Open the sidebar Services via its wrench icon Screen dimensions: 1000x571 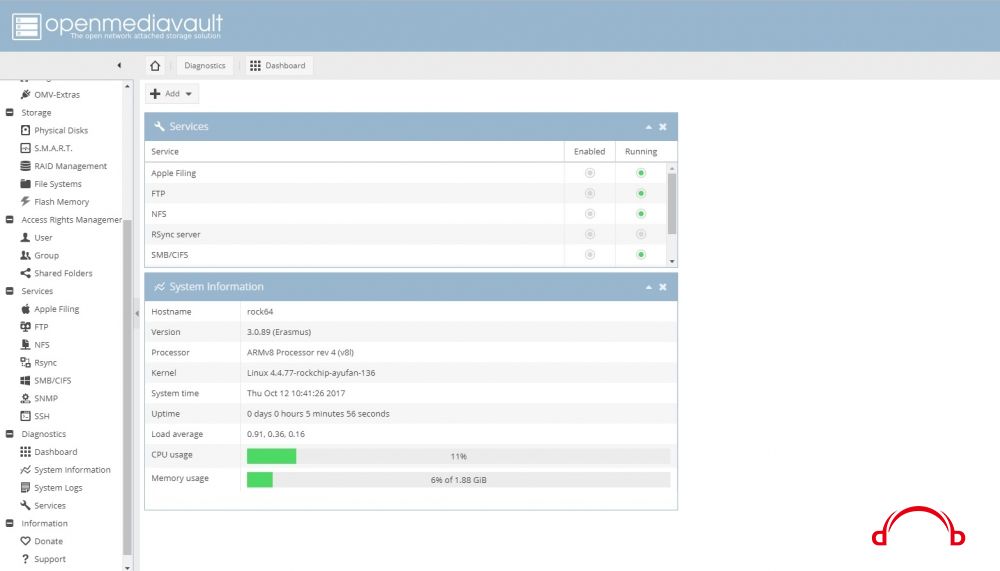[26, 505]
